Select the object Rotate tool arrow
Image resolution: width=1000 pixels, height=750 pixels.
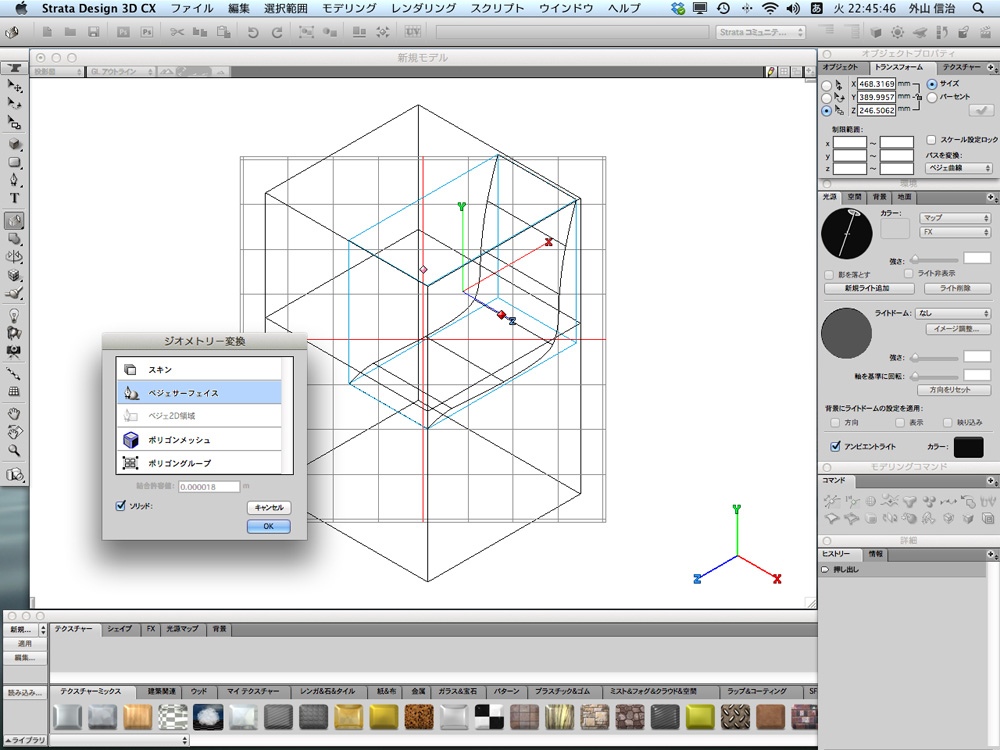tap(14, 103)
